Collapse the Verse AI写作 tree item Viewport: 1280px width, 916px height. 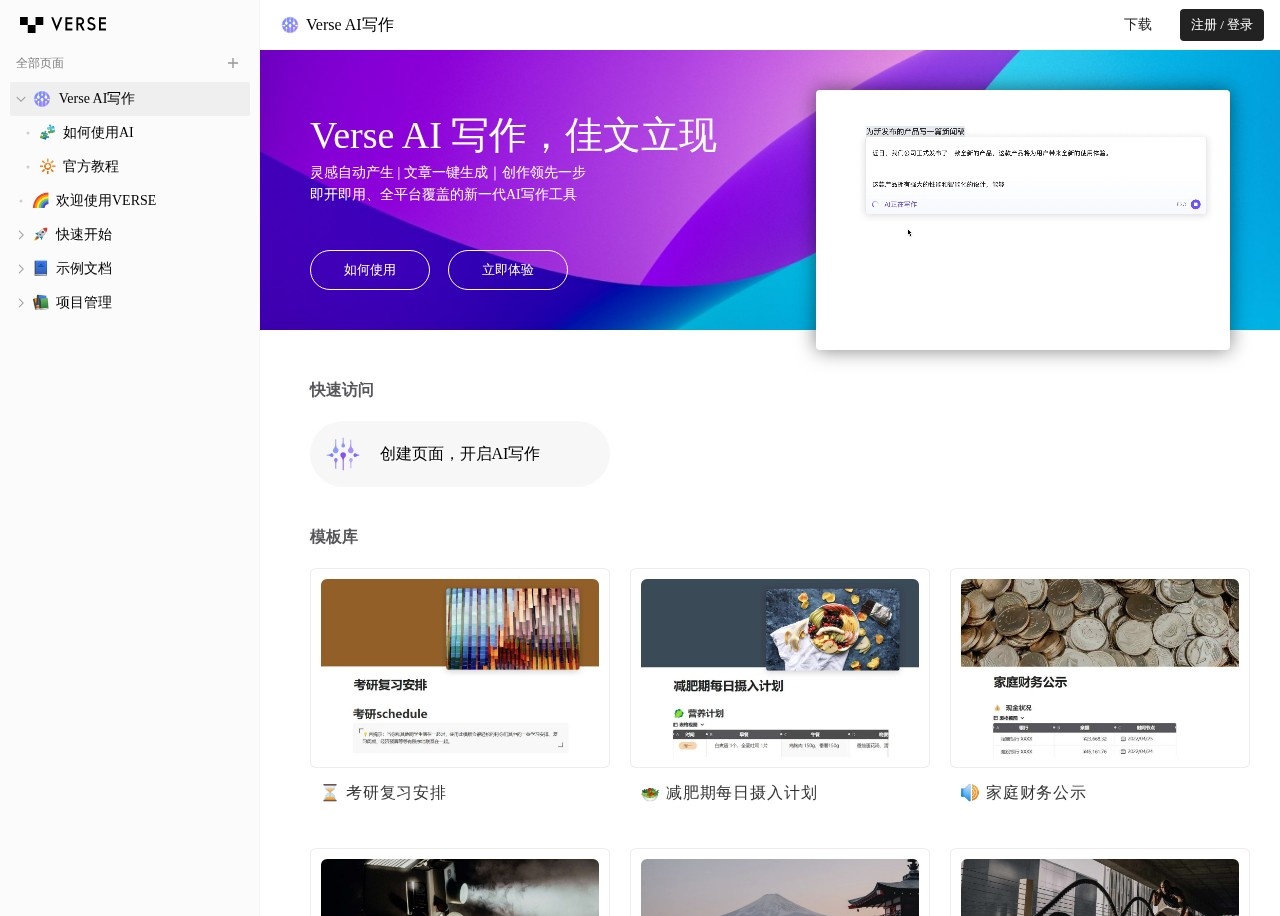21,99
